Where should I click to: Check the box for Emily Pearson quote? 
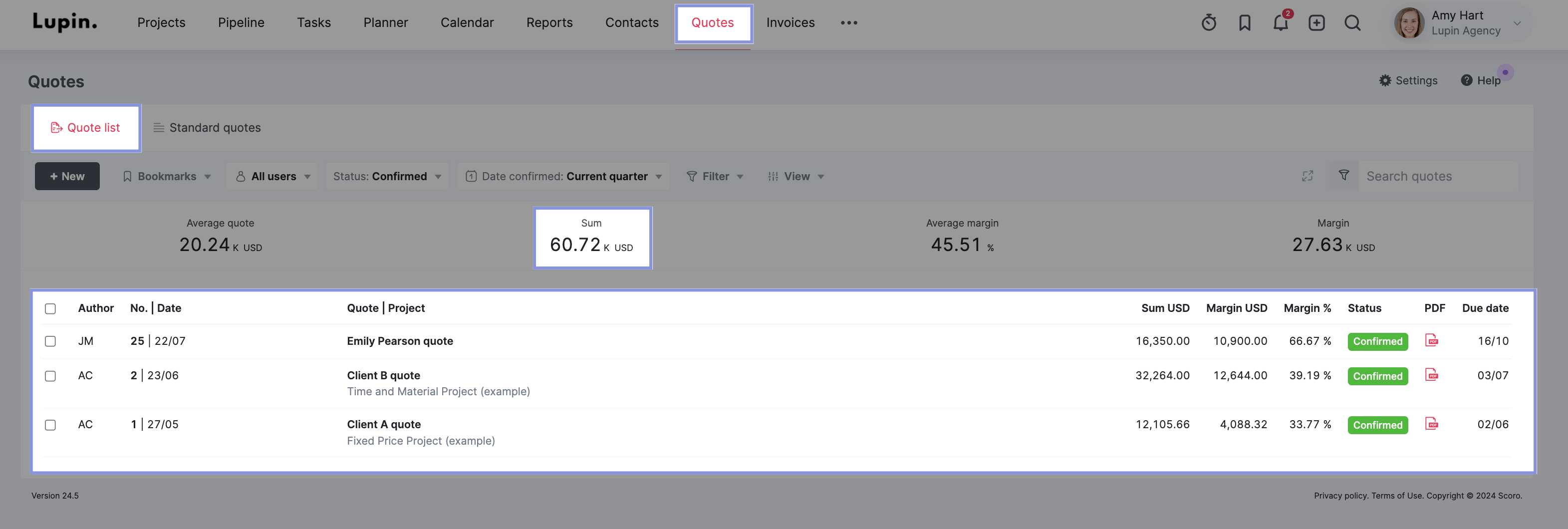pyautogui.click(x=50, y=341)
